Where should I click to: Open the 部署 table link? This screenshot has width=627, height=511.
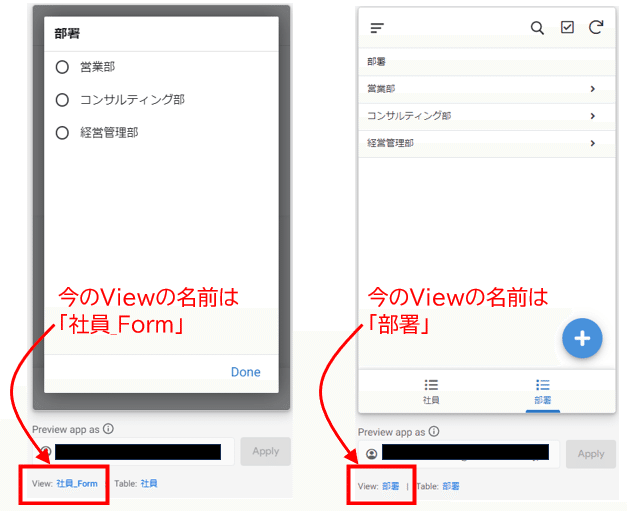pos(451,486)
